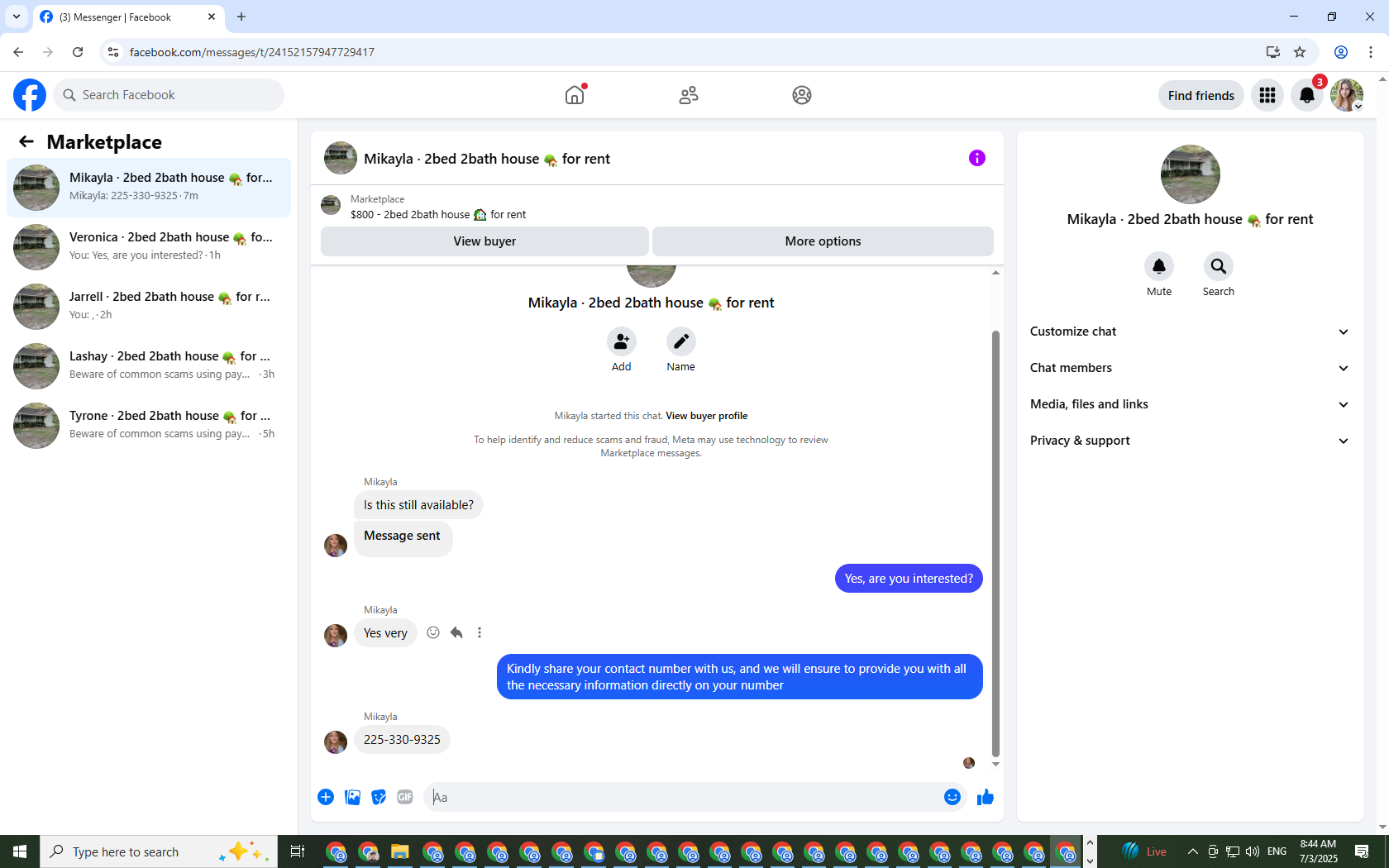Screen dimensions: 1389x868
Task: Attach a photo file in composer
Action: pos(352,797)
